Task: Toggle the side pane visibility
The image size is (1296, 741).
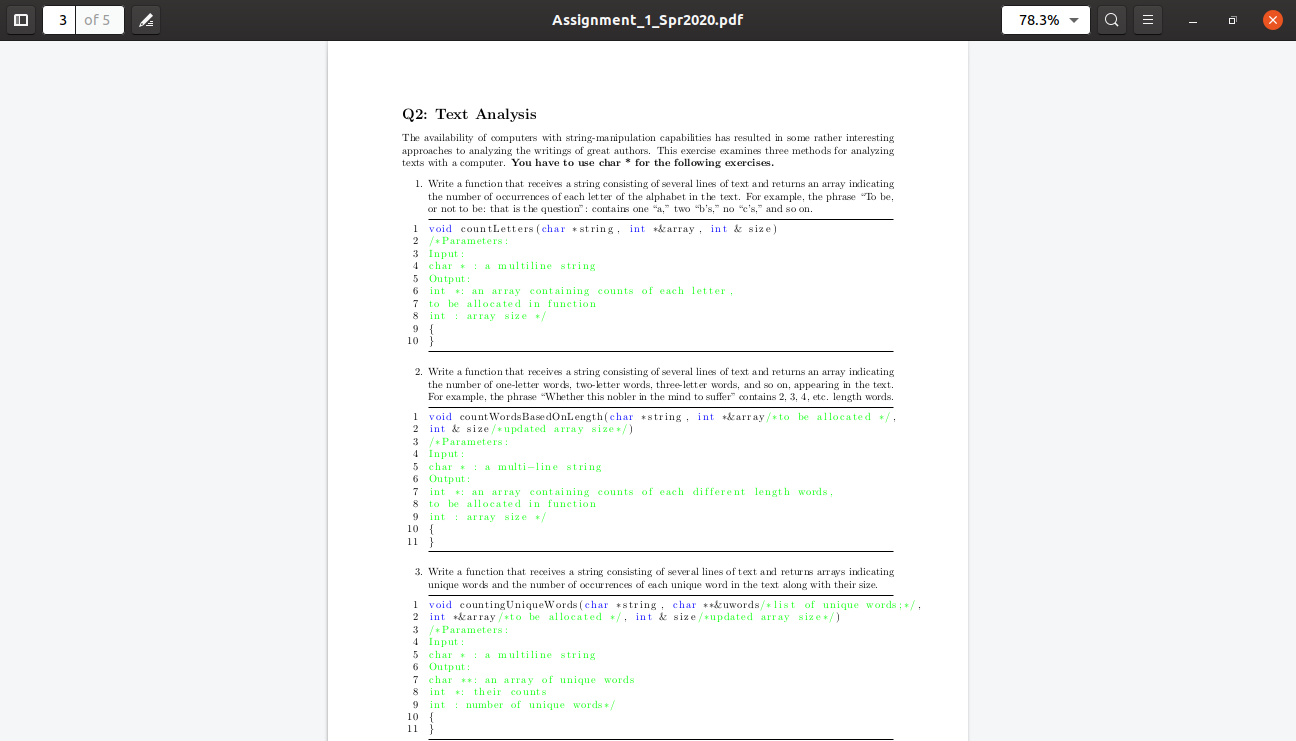Action: (x=20, y=19)
